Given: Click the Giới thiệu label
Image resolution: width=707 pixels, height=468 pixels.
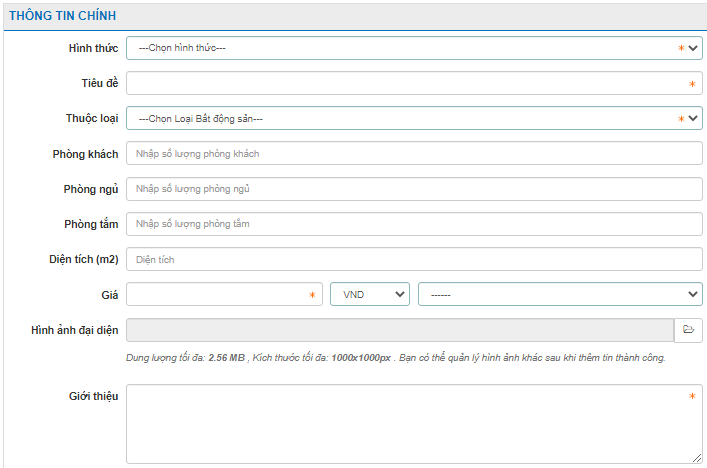Looking at the screenshot, I should click(90, 396).
